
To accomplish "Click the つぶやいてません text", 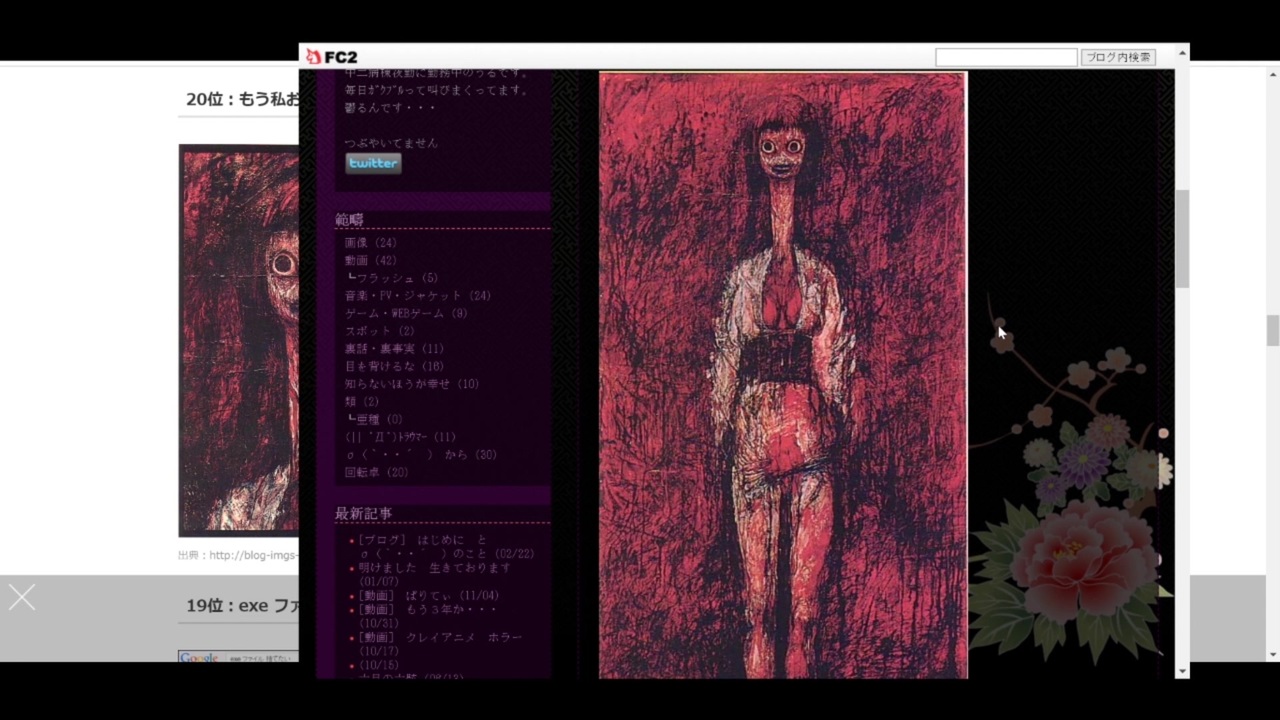I will tap(391, 143).
